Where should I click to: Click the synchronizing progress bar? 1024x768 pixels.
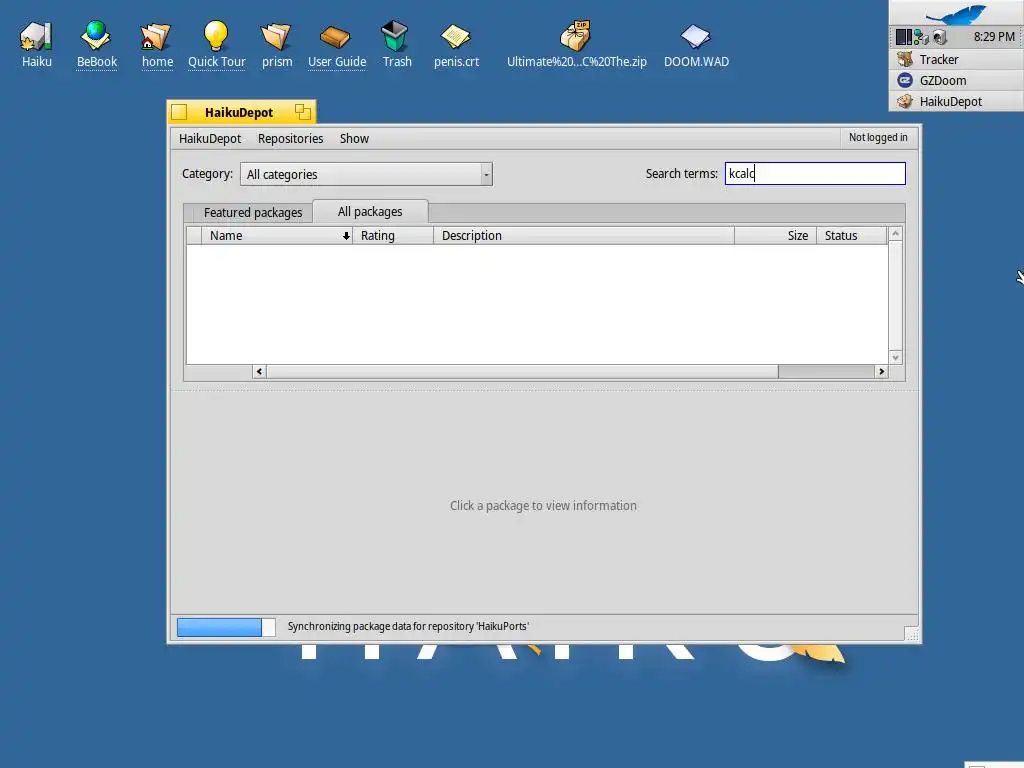pyautogui.click(x=226, y=628)
